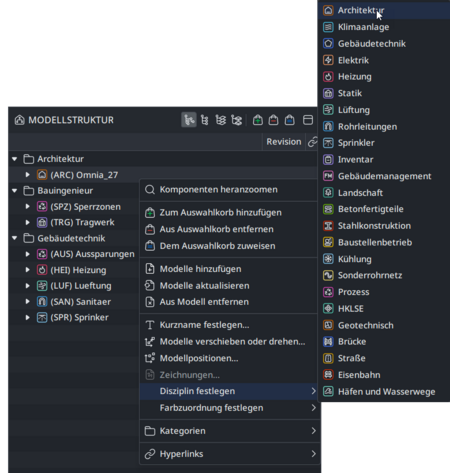This screenshot has height=473, width=450.
Task: Click the Revision column header
Action: point(284,142)
